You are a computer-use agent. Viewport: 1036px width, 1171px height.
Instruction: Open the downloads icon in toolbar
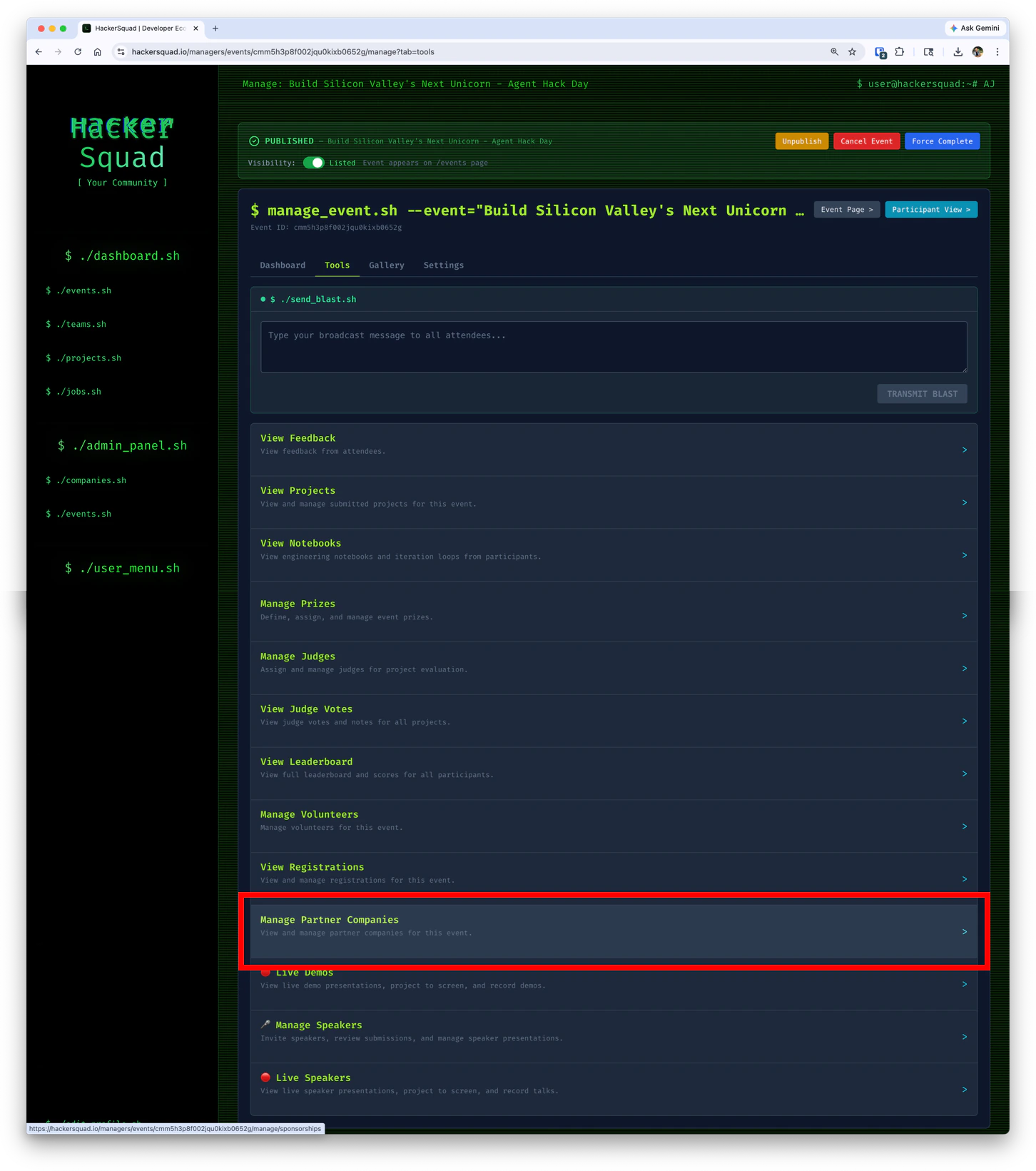(x=958, y=52)
